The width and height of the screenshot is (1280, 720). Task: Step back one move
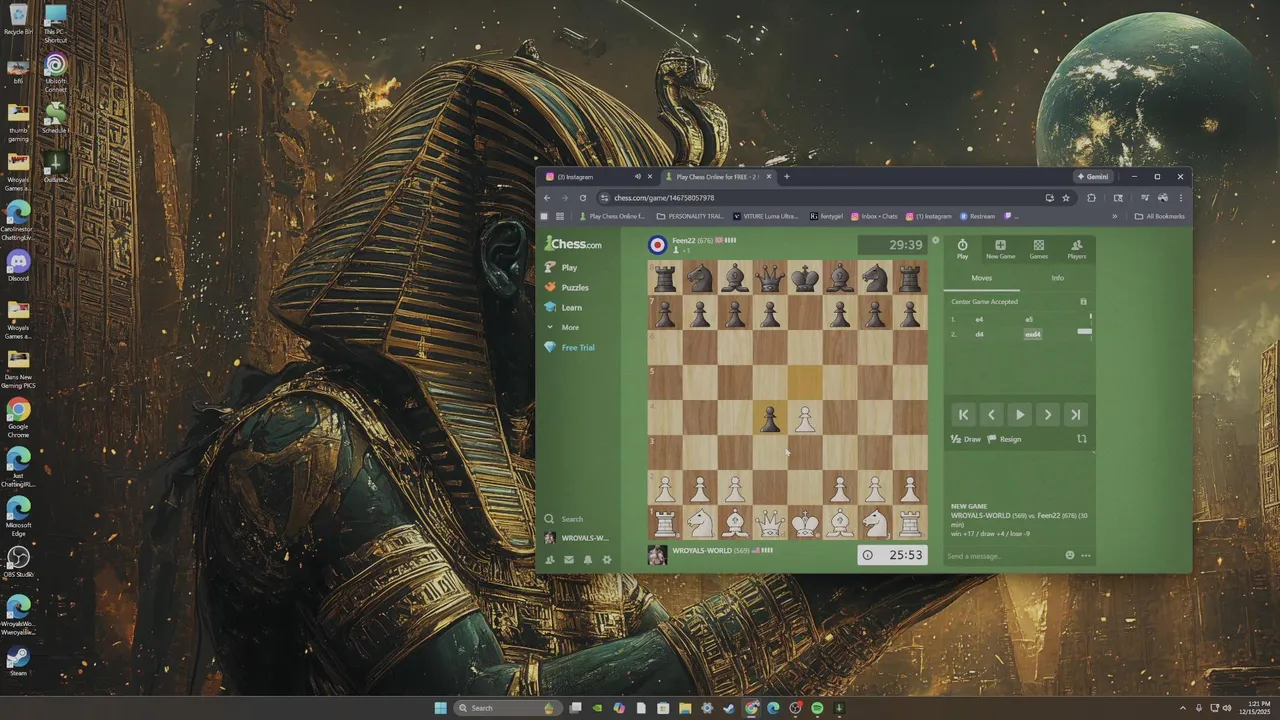coord(991,415)
